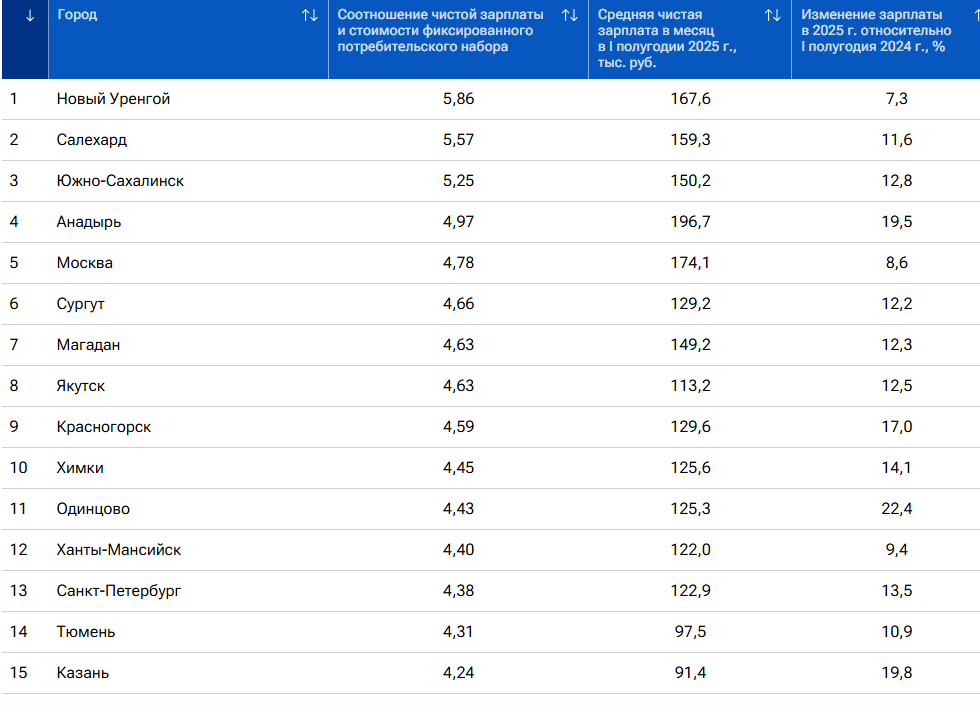Viewport: 980px width, 705px height.
Task: Click the Средняя чистая зарплата column header
Action: point(667,38)
